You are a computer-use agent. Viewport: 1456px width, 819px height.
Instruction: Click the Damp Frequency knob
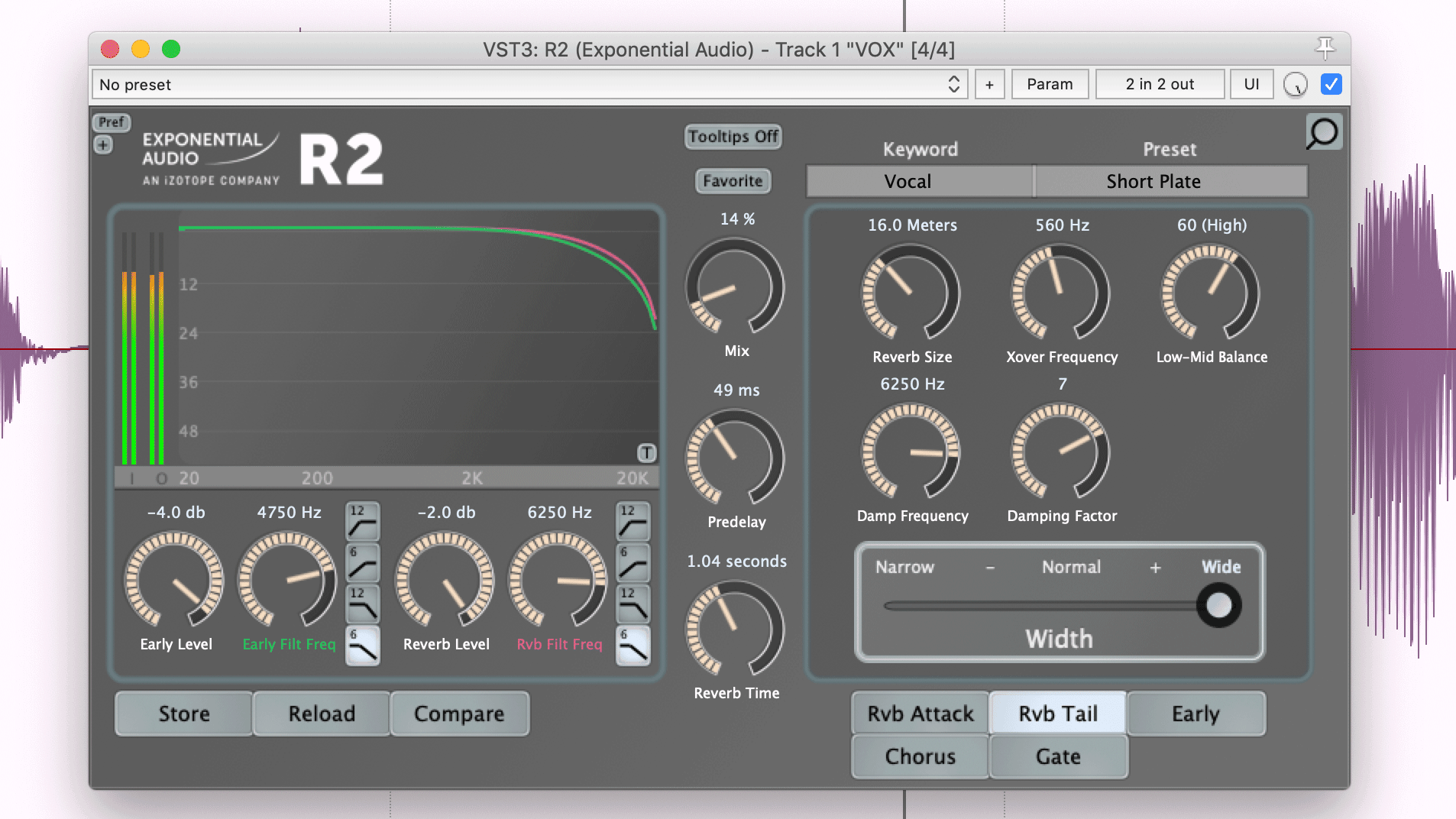(x=911, y=452)
